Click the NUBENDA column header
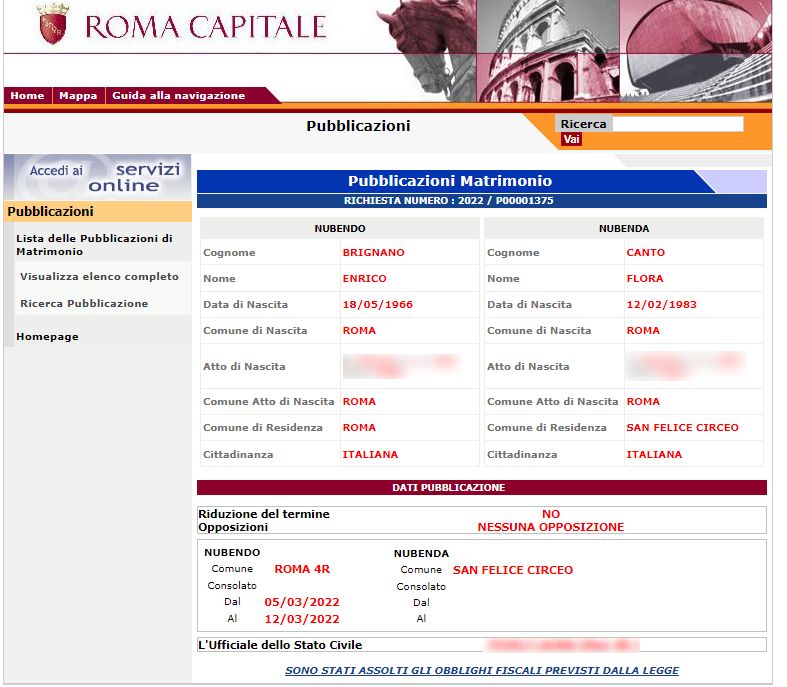This screenshot has height=687, width=787. coord(624,228)
